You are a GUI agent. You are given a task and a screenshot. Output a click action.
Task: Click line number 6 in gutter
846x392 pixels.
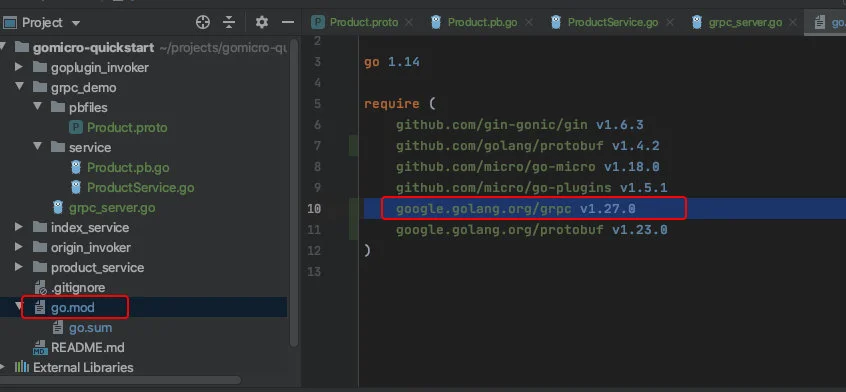[x=317, y=125]
